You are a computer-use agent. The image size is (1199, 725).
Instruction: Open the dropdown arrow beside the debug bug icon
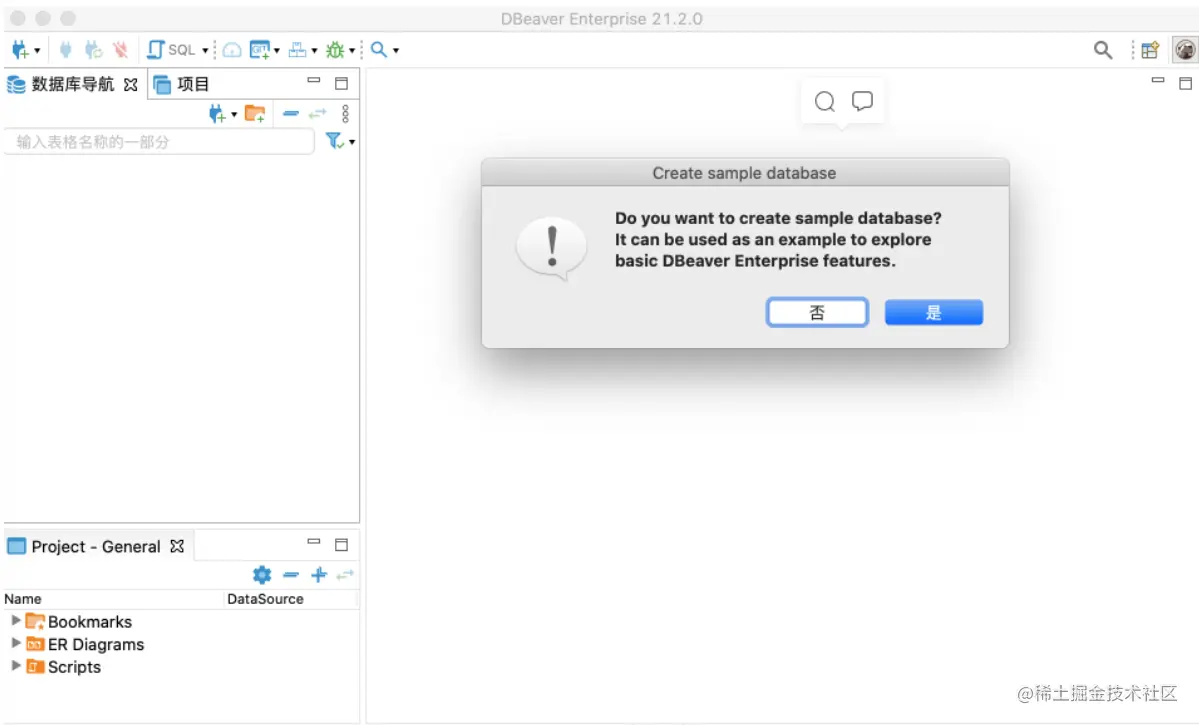[x=352, y=50]
